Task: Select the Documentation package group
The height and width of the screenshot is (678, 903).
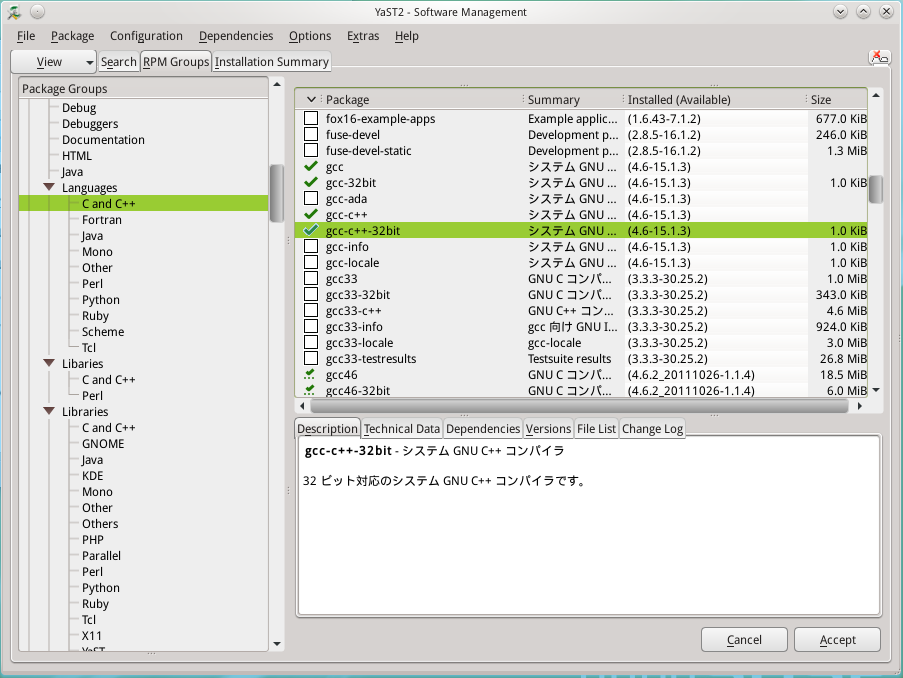Action: 103,139
